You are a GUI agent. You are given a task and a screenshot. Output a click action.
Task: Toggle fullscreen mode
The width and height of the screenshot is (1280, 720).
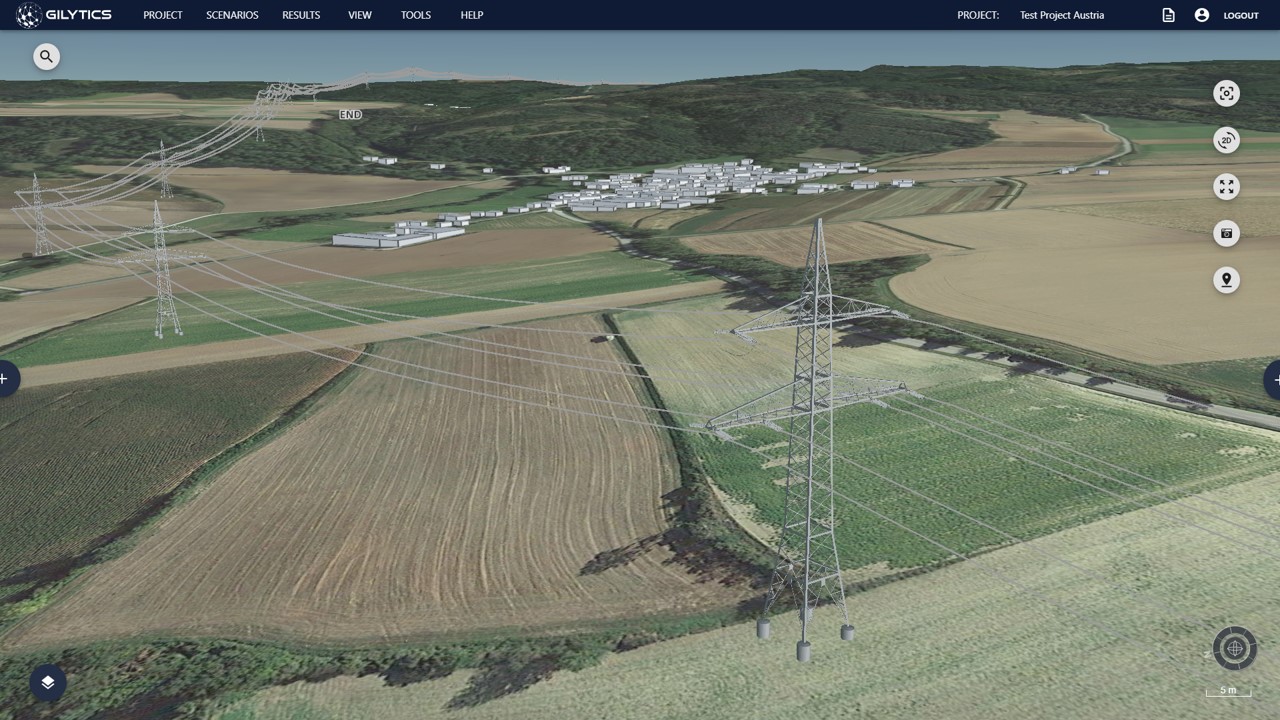[x=1226, y=186]
